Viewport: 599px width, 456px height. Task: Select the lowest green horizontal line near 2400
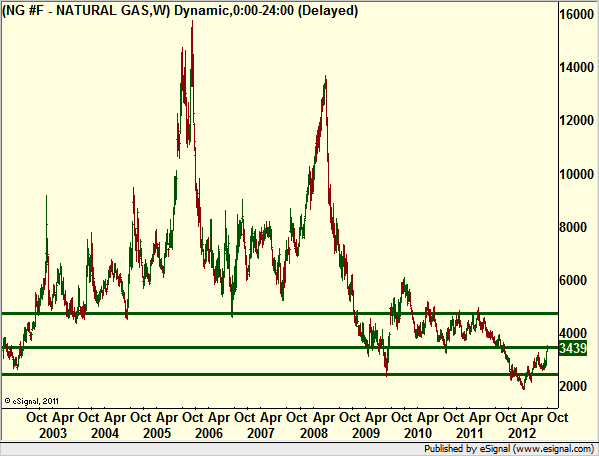pyautogui.click(x=280, y=374)
